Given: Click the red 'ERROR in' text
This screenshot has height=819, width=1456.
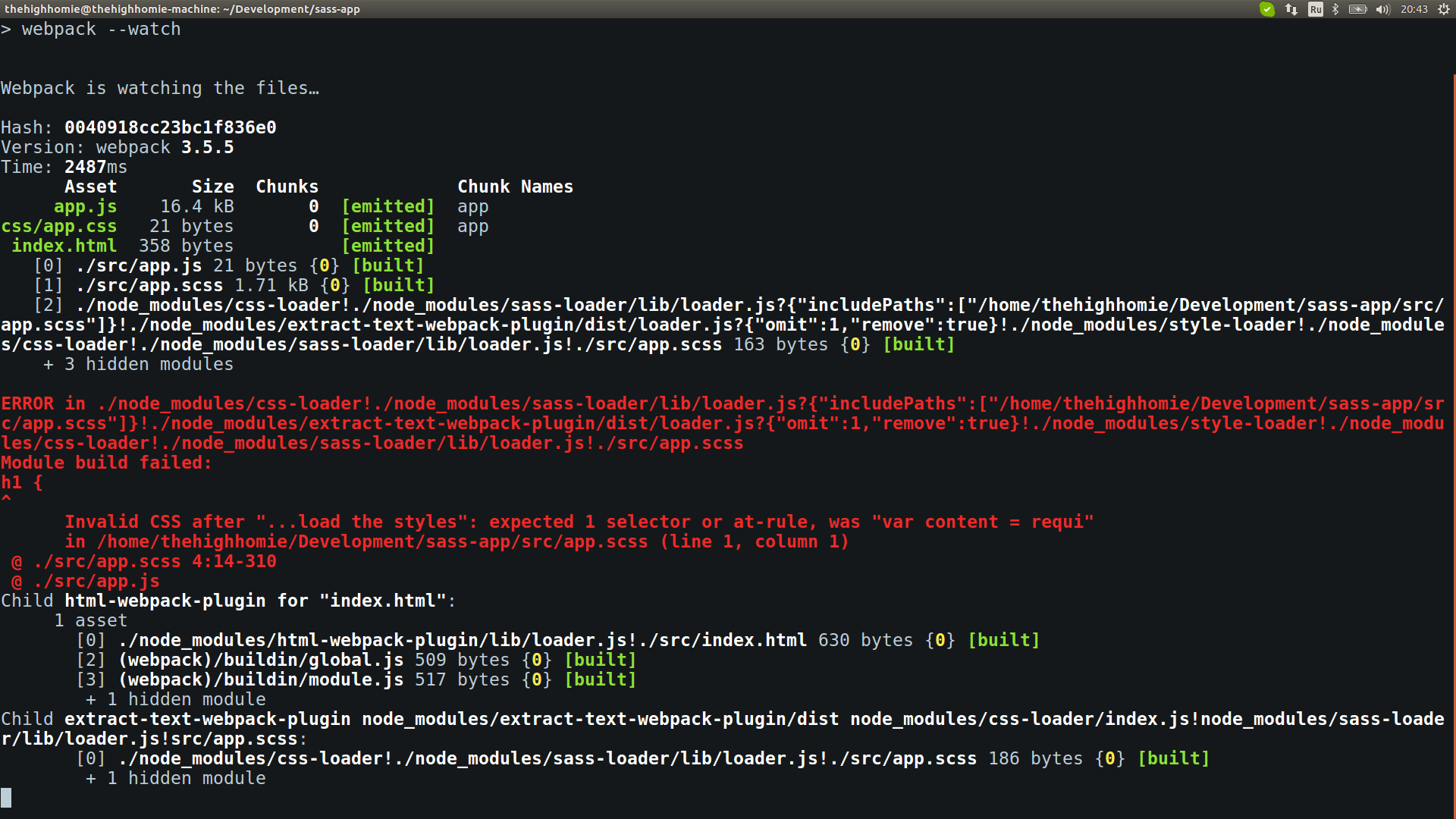Looking at the screenshot, I should (43, 403).
